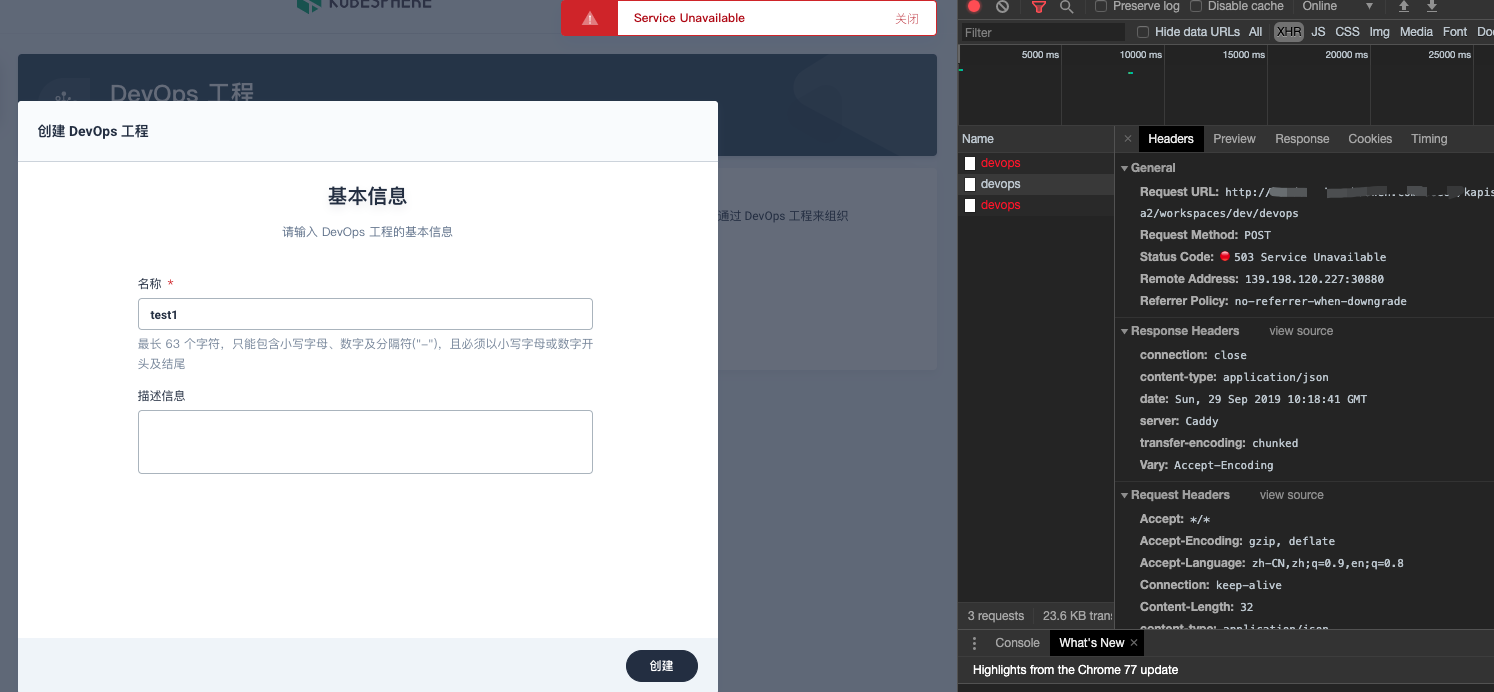Click the Name column header
1494x692 pixels.
tap(1036, 139)
